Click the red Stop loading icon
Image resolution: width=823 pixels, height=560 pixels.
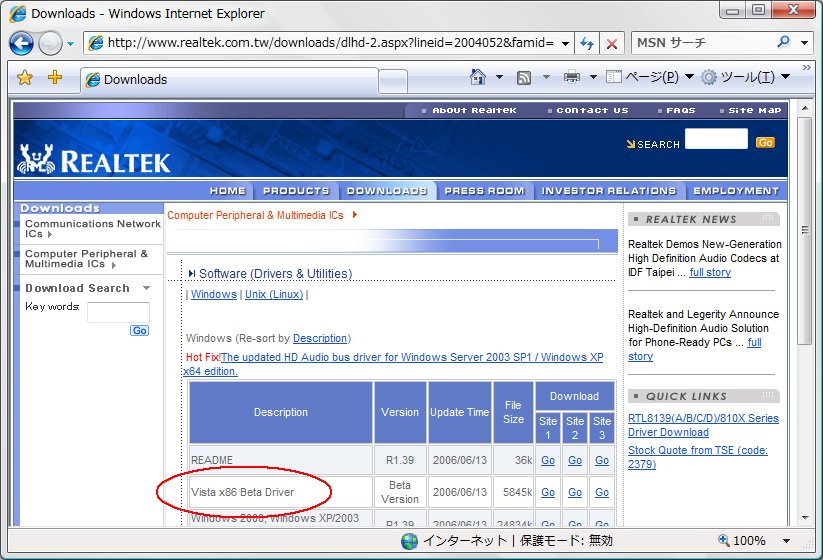[x=611, y=43]
